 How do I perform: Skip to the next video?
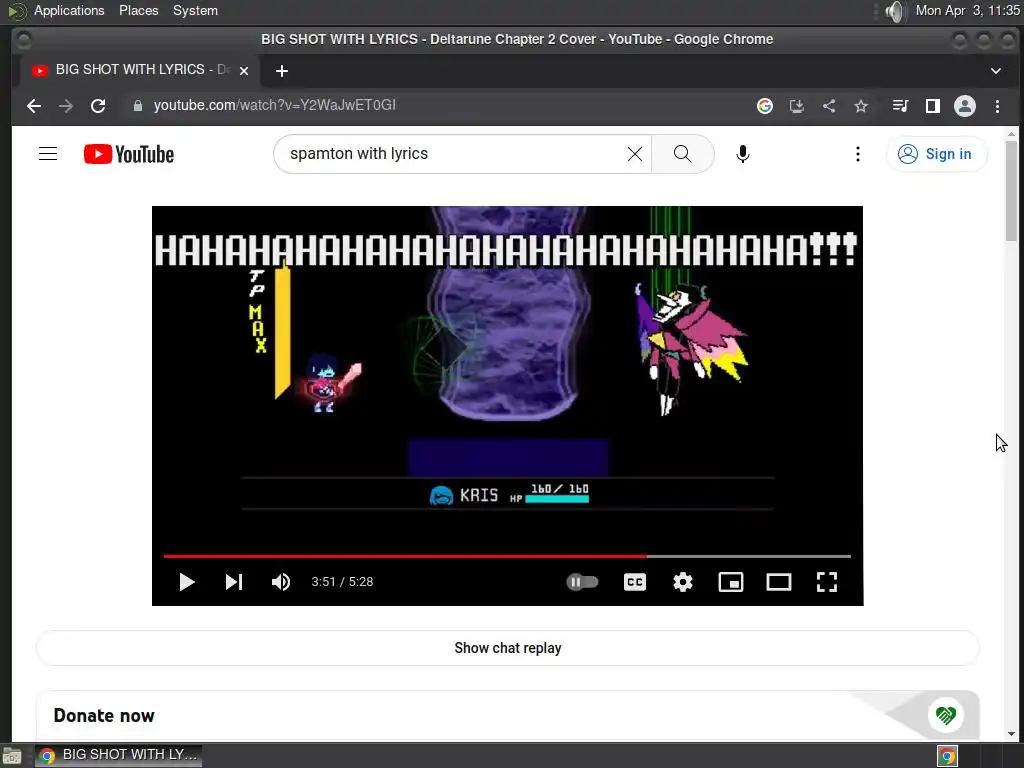234,582
